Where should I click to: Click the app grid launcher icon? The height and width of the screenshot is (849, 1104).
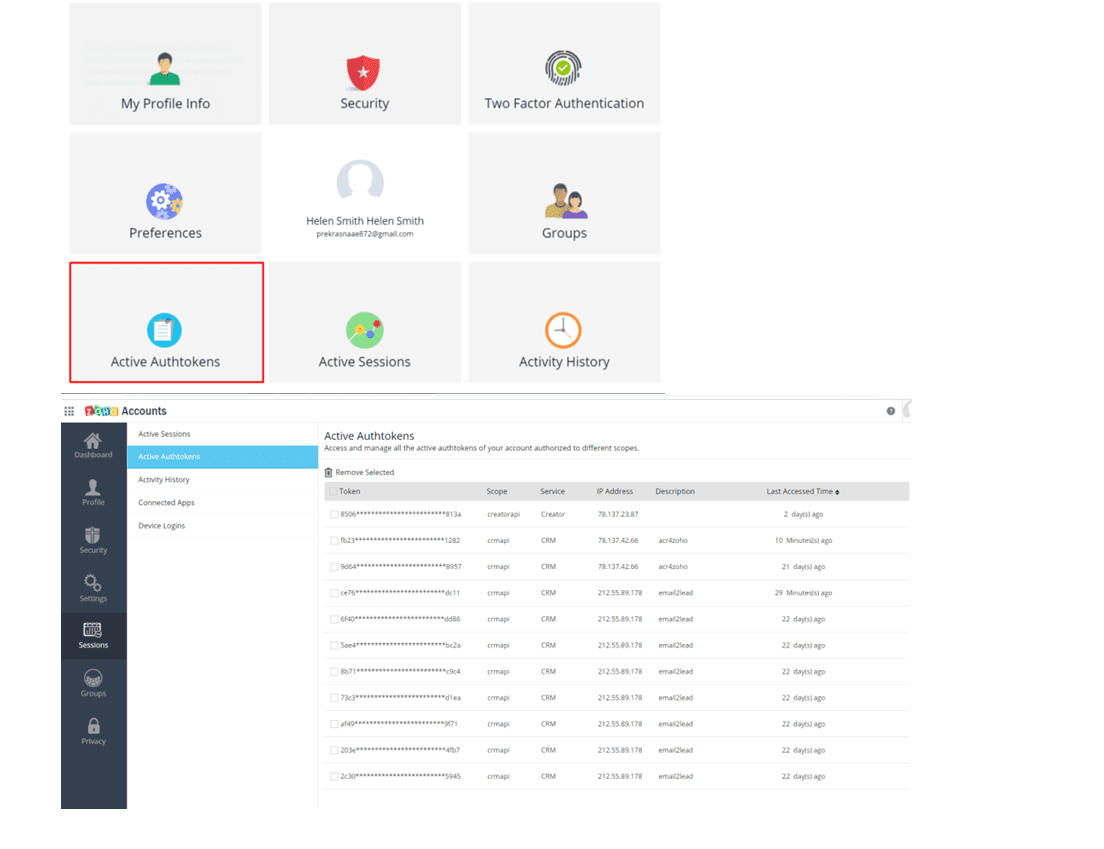tap(69, 411)
